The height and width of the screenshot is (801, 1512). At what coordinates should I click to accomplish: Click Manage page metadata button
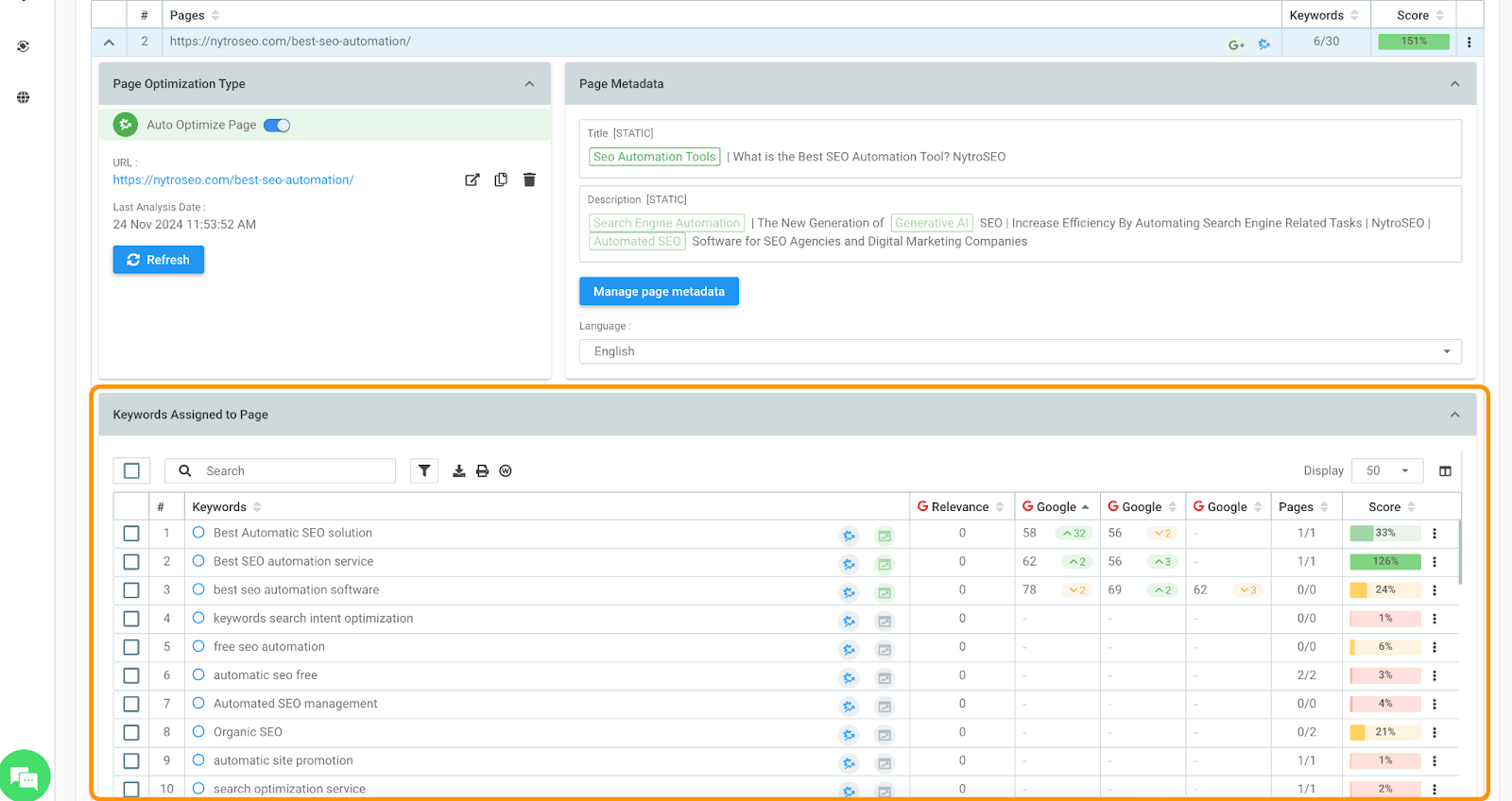[x=659, y=292]
